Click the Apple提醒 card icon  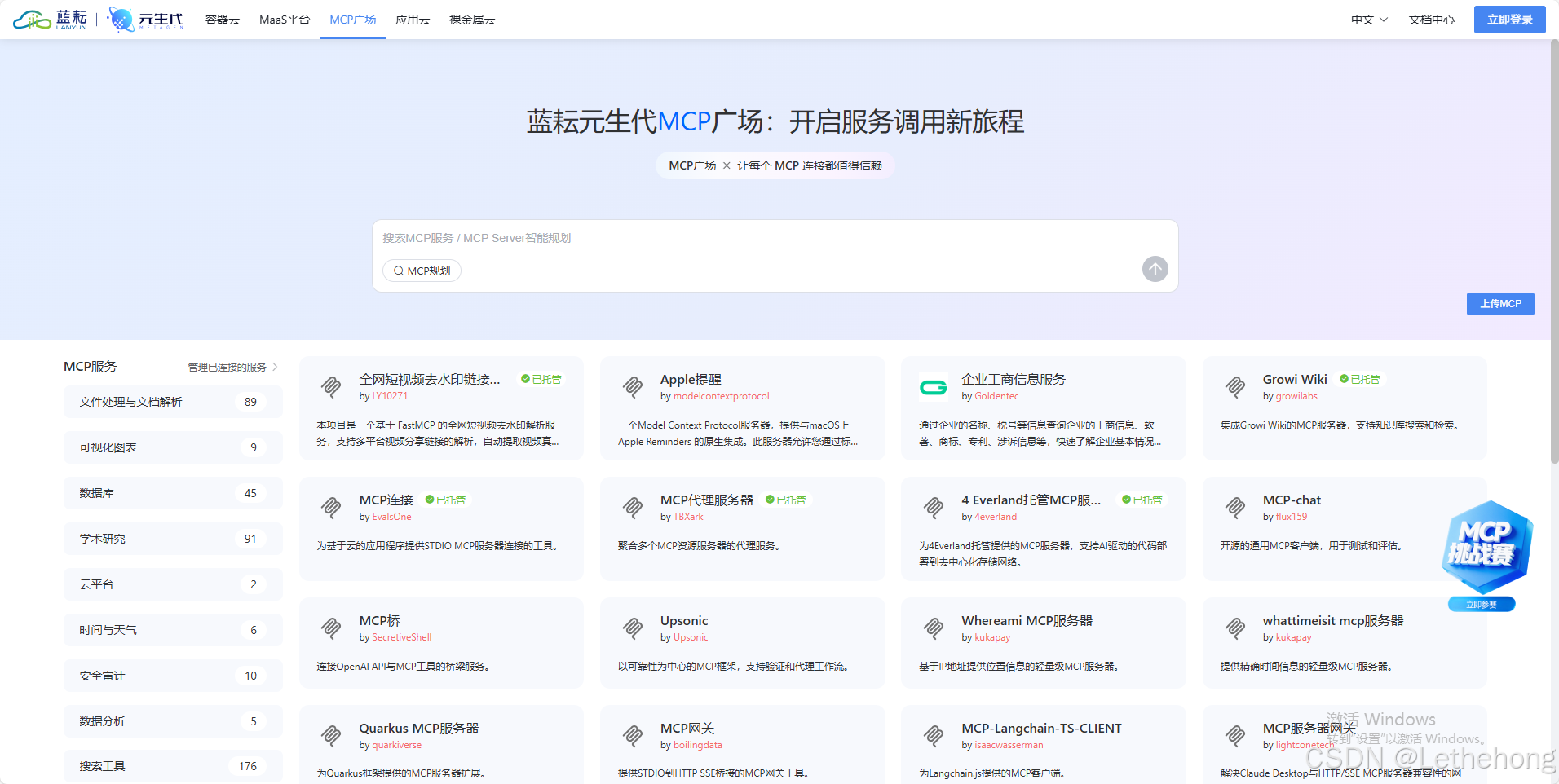633,387
